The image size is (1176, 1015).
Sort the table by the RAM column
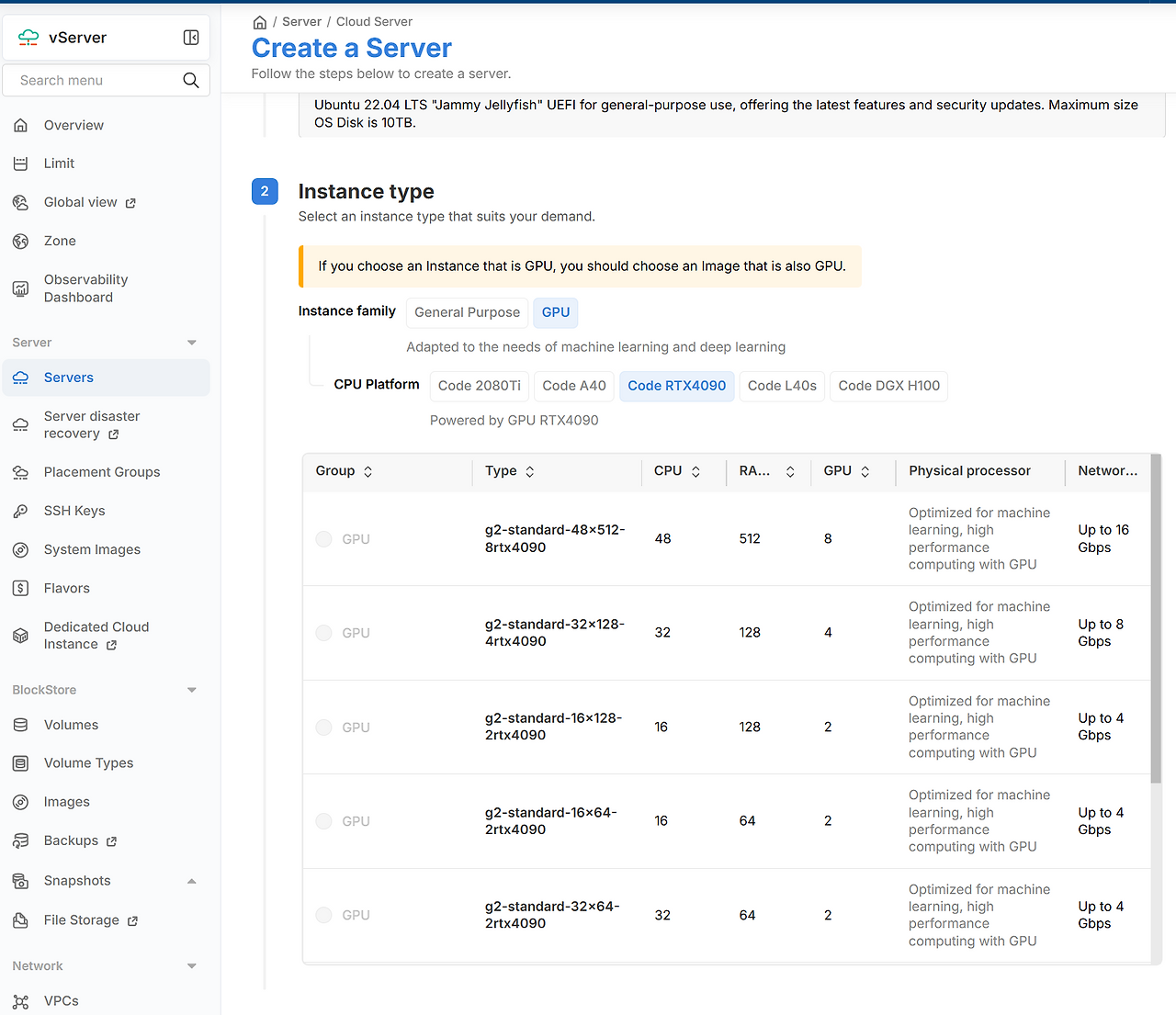point(790,471)
